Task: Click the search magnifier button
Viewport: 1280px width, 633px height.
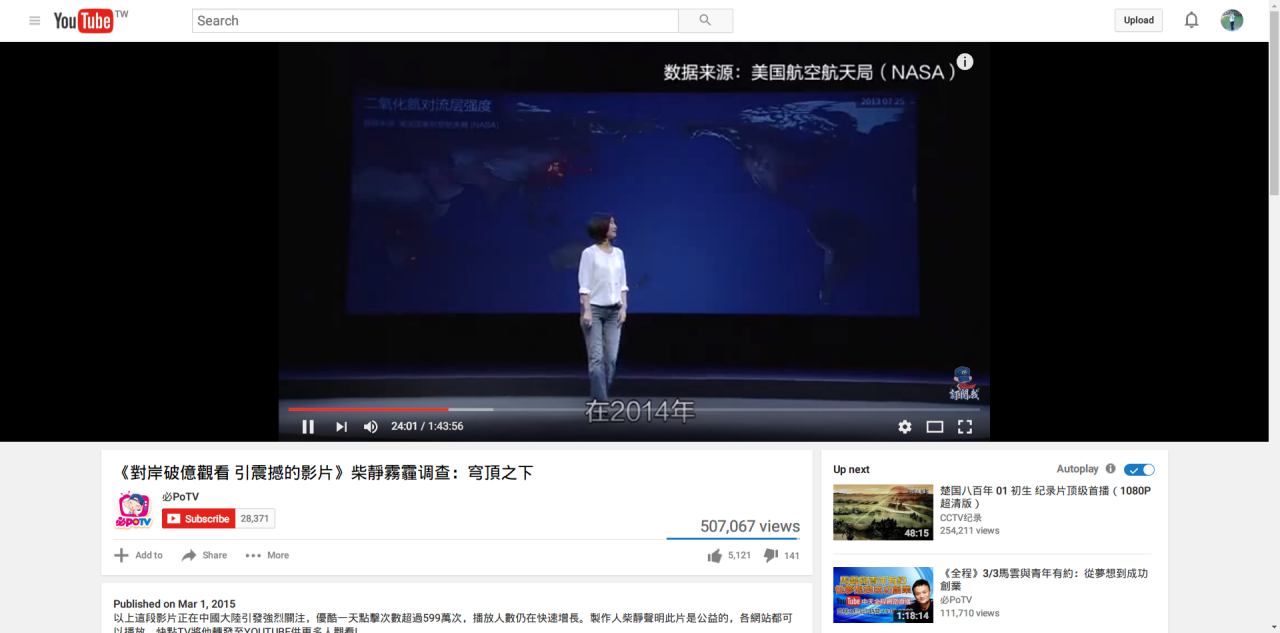Action: tap(705, 20)
